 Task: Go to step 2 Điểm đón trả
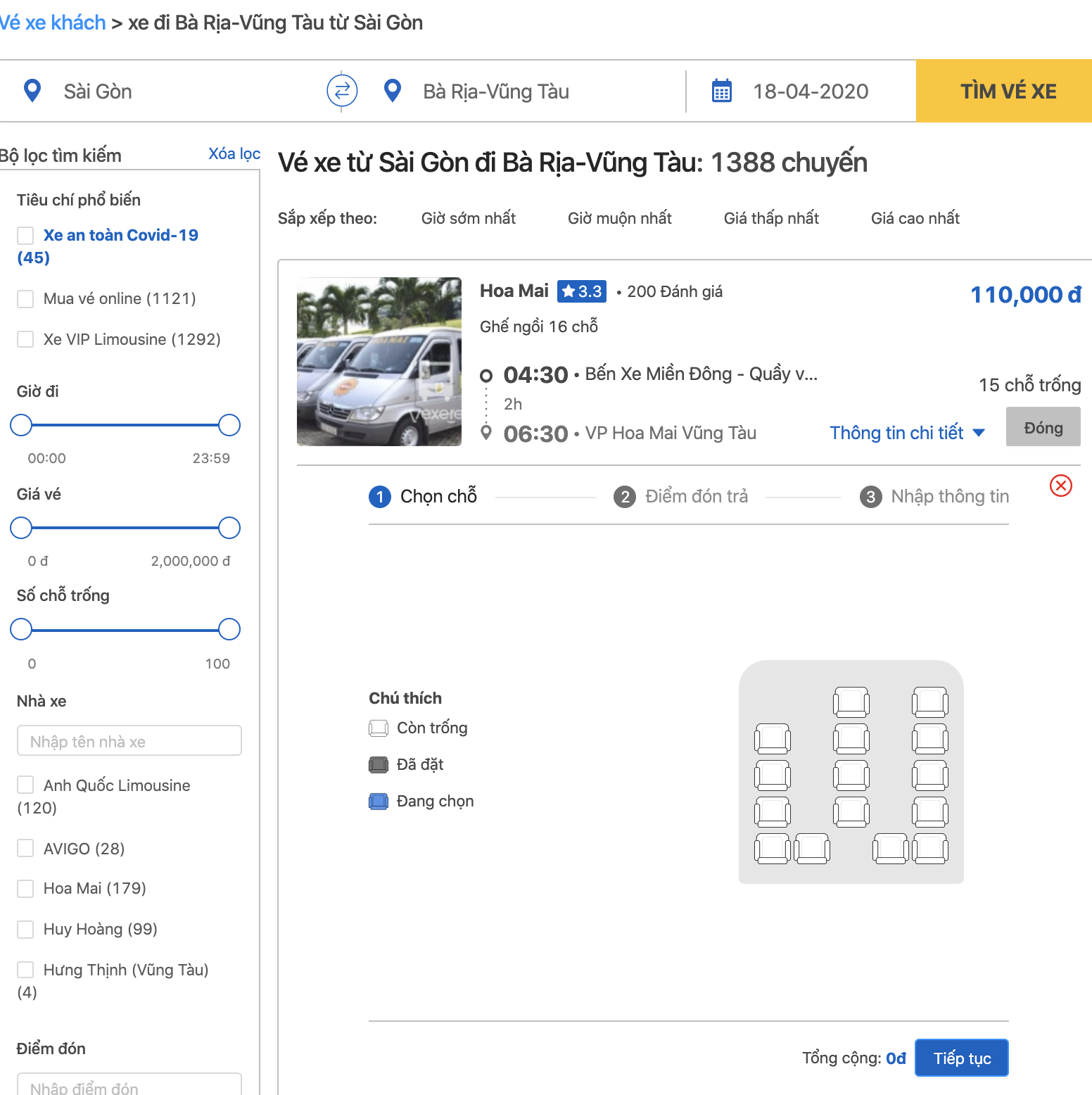pyautogui.click(x=680, y=496)
